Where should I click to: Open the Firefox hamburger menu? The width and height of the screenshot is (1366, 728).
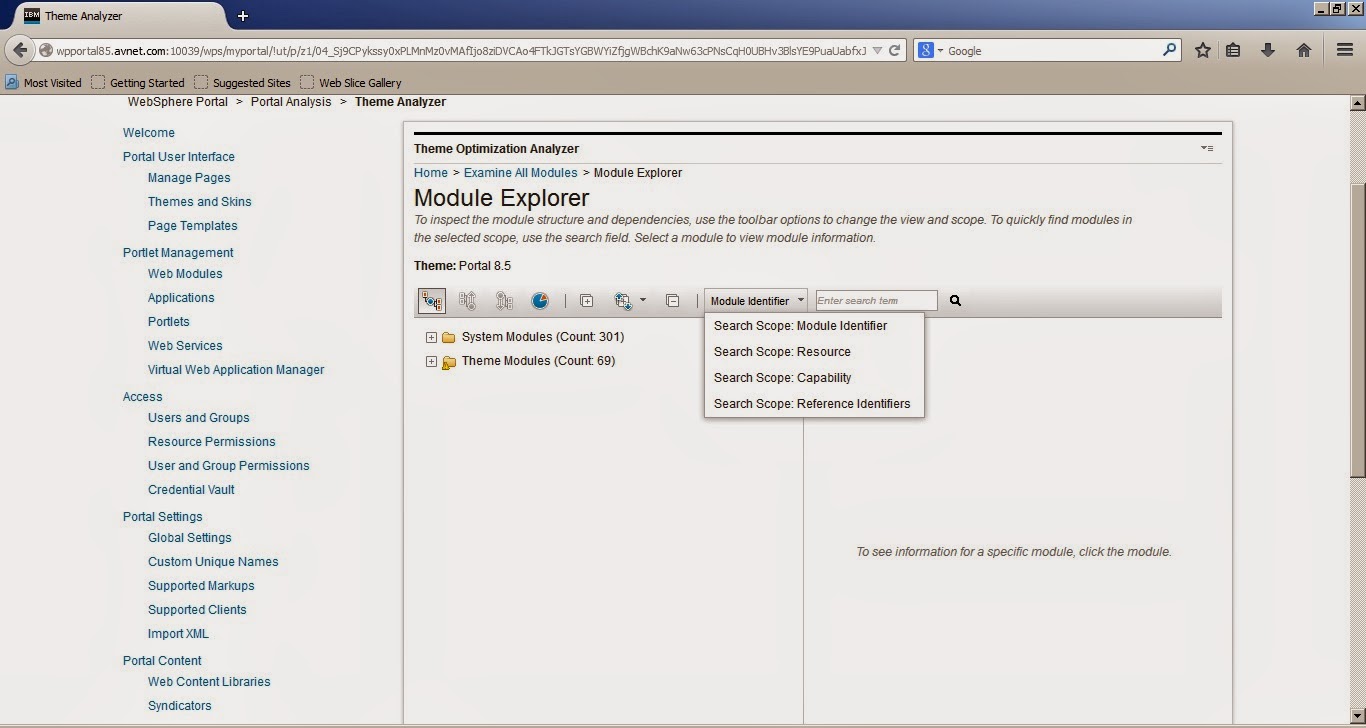click(x=1346, y=50)
